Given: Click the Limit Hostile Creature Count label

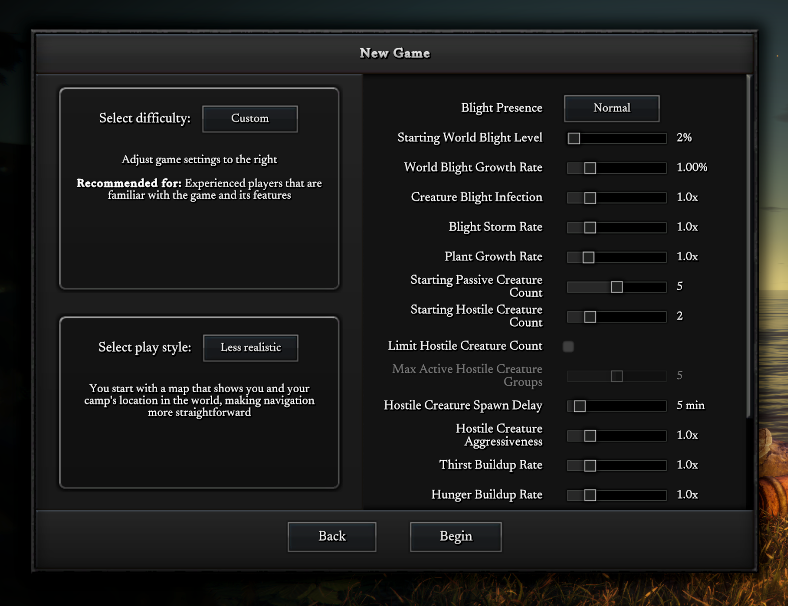Looking at the screenshot, I should pos(465,346).
